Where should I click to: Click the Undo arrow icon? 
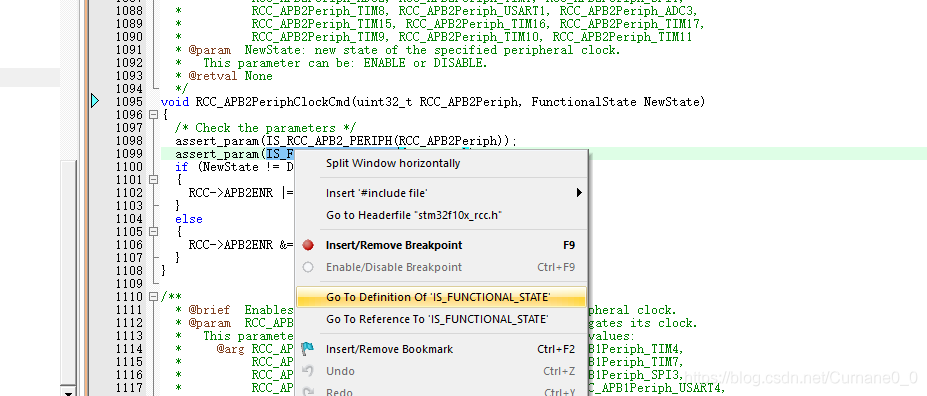[307, 371]
